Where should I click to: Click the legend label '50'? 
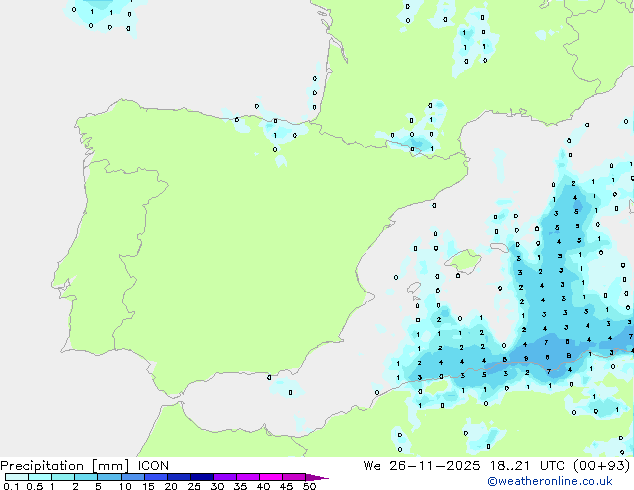[310, 486]
